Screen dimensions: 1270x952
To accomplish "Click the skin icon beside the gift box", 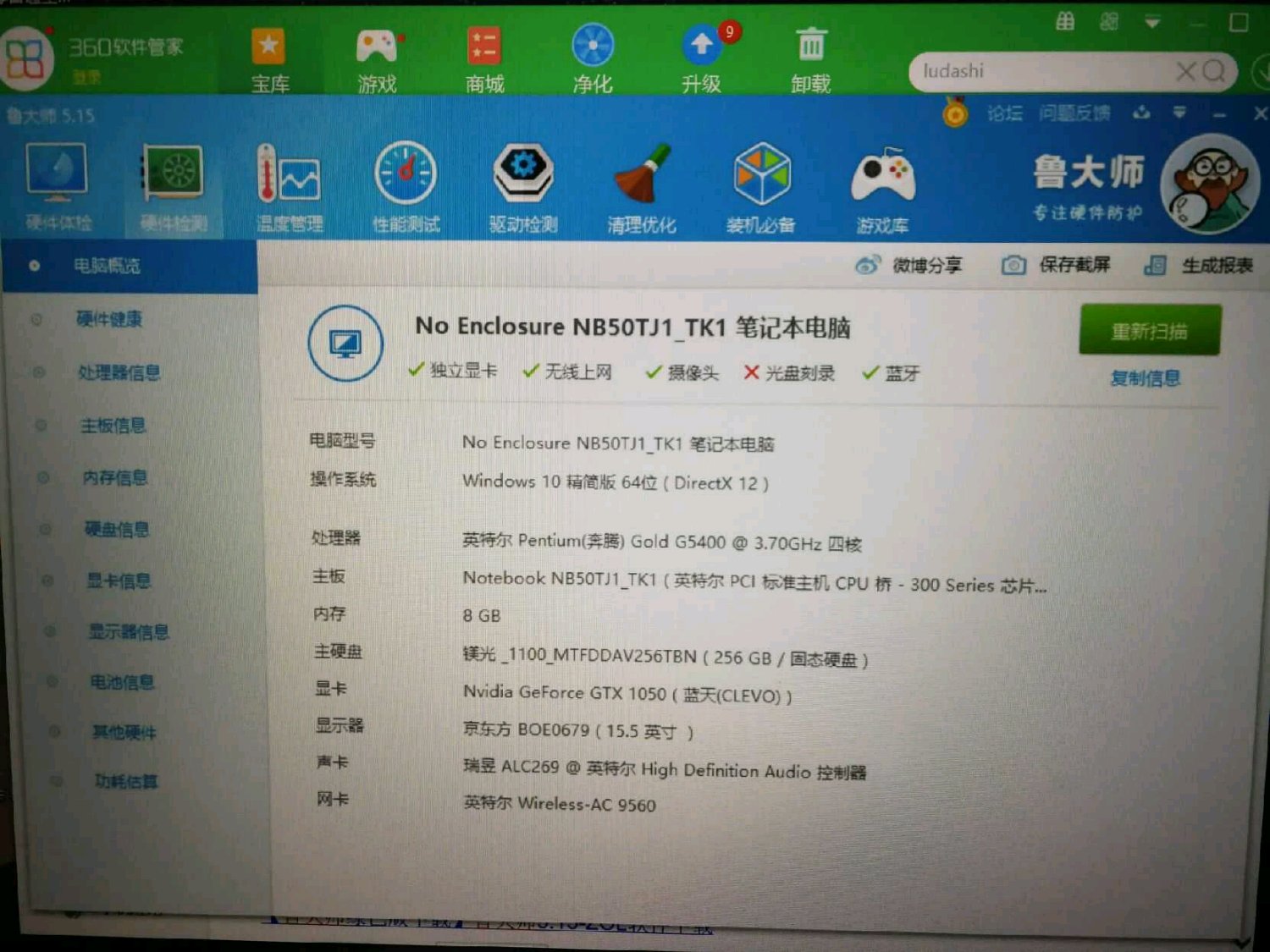I will (x=1109, y=21).
